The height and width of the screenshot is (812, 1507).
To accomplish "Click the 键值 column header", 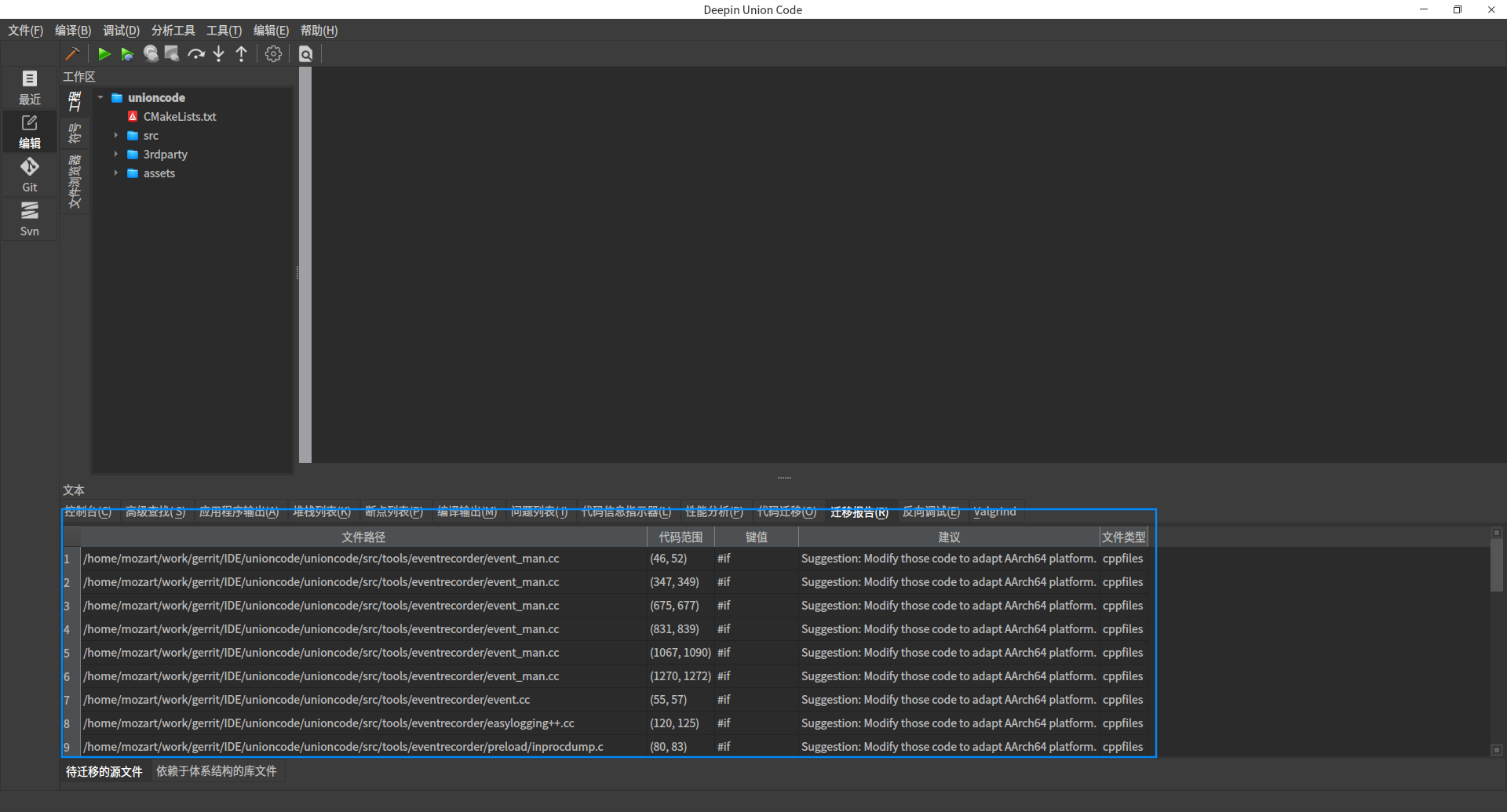I will coord(757,537).
